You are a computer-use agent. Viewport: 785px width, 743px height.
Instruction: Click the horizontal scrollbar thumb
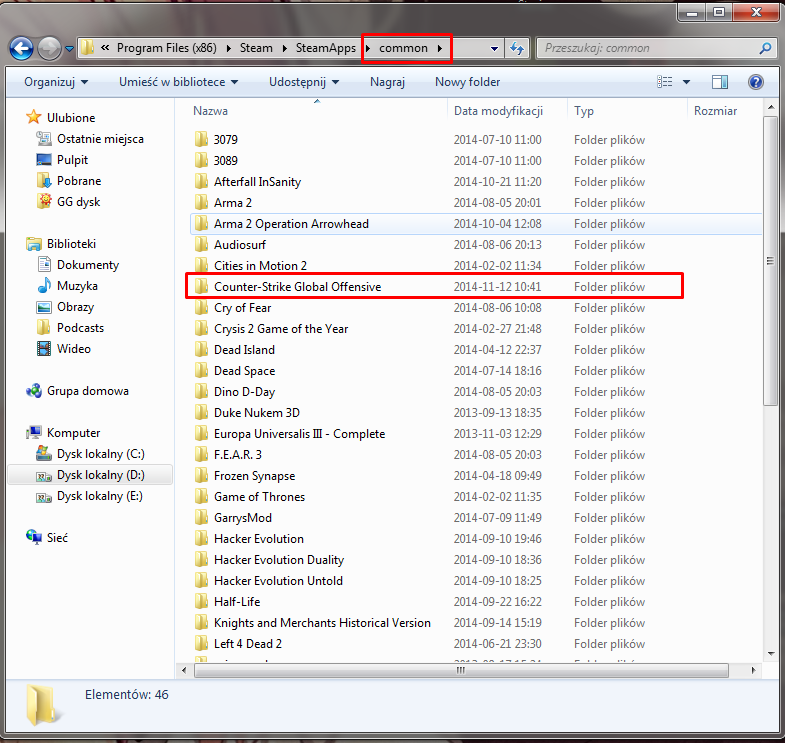coord(461,670)
